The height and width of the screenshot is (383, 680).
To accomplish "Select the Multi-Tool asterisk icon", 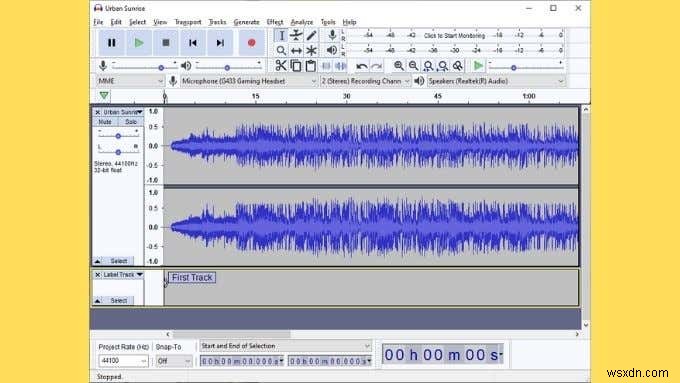I will (x=311, y=51).
